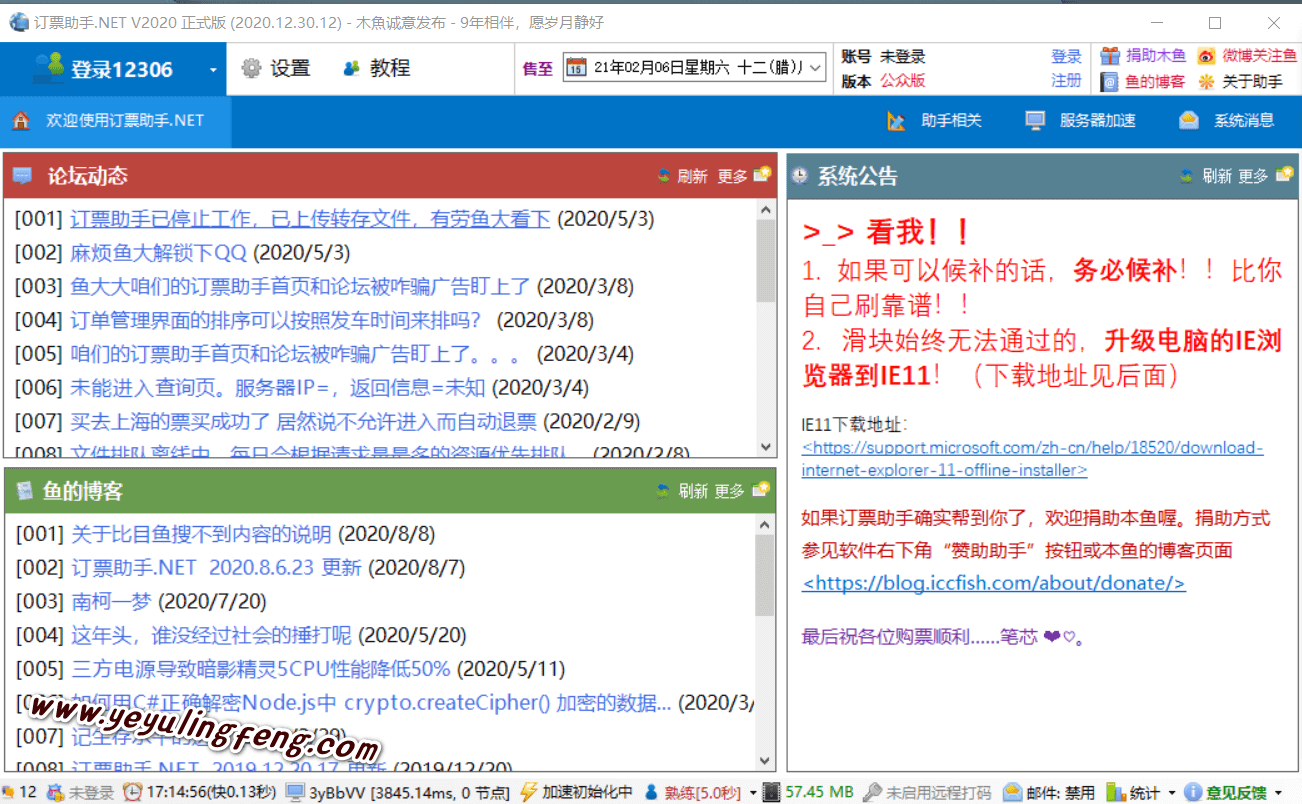The height and width of the screenshot is (804, 1302).
Task: Click the lightning icon beside 加速初始化中
Action: click(529, 792)
